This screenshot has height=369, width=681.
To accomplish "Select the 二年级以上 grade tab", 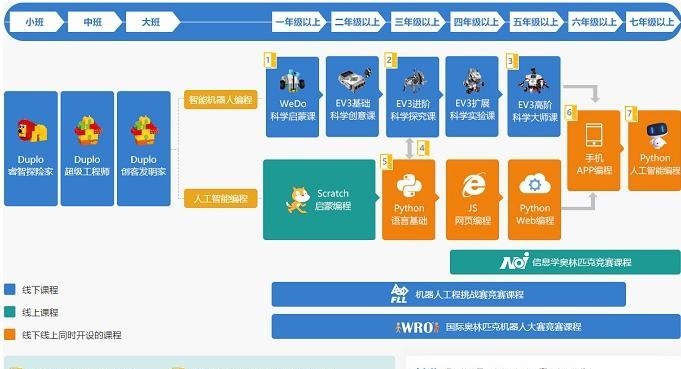I will coord(358,22).
